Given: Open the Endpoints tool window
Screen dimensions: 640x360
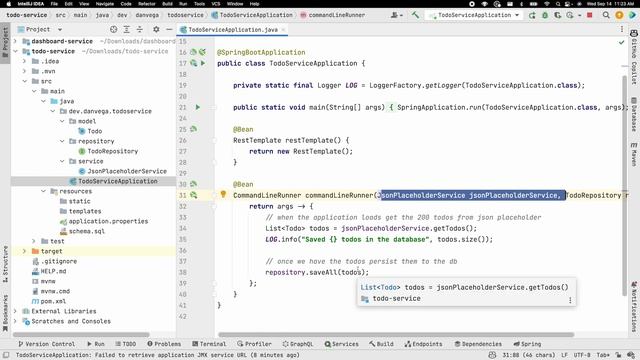Looking at the screenshot, I should coord(423,344).
